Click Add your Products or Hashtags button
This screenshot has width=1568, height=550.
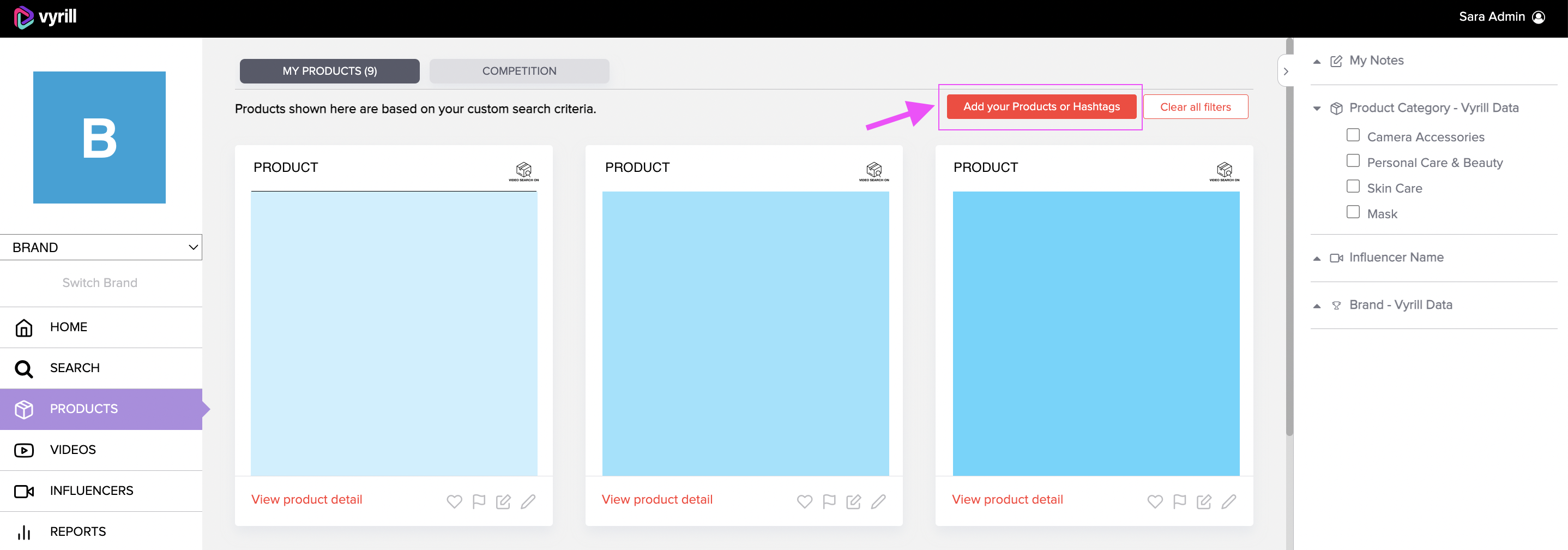tap(1041, 106)
